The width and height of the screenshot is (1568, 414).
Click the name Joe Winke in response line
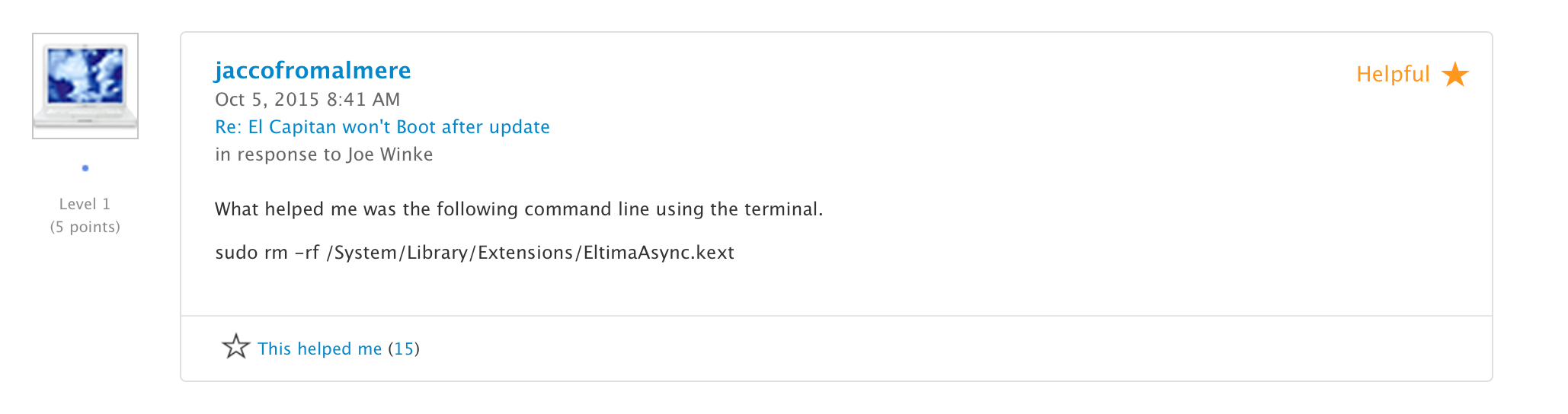[x=390, y=154]
